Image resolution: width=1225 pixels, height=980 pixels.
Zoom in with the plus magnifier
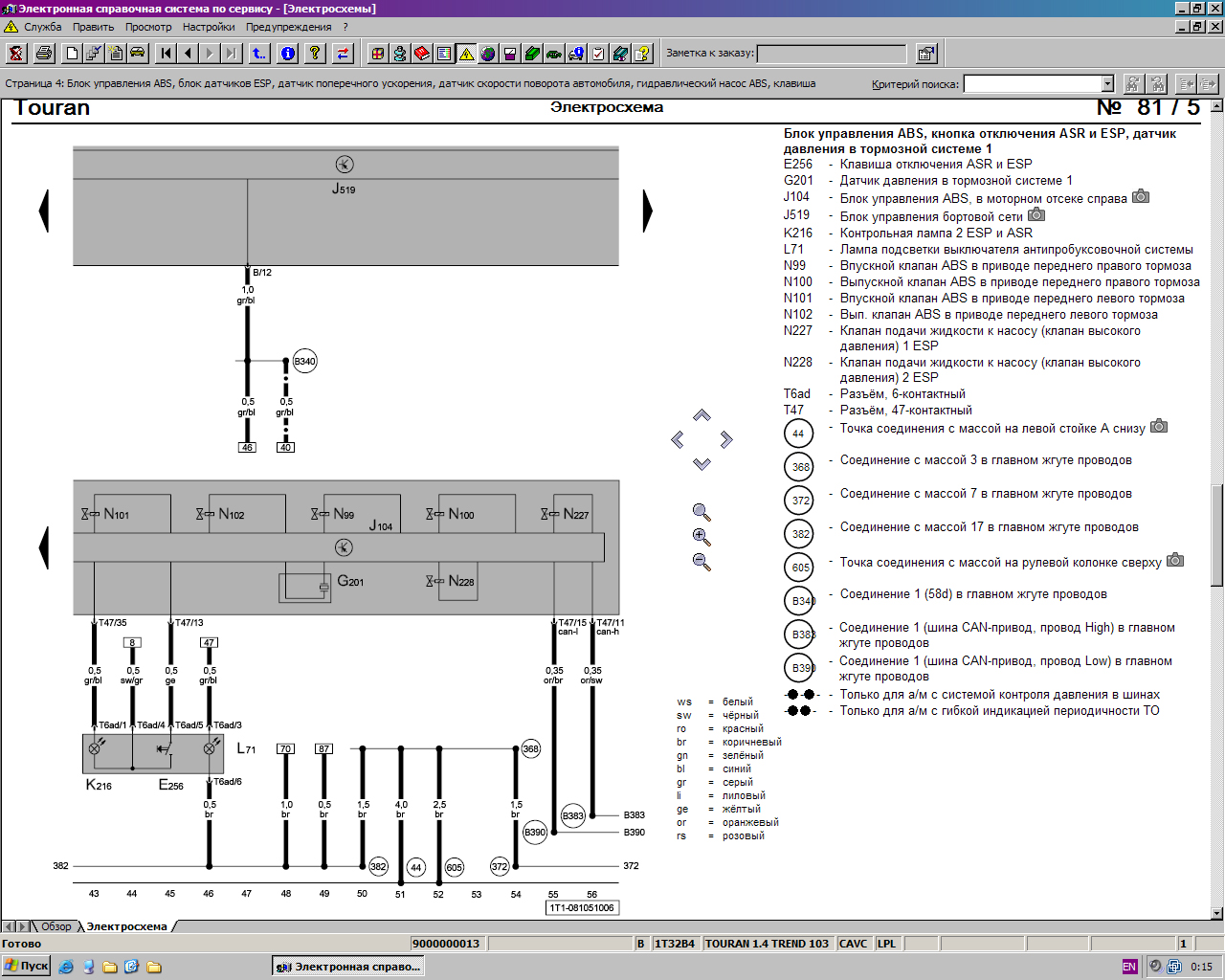coord(702,537)
